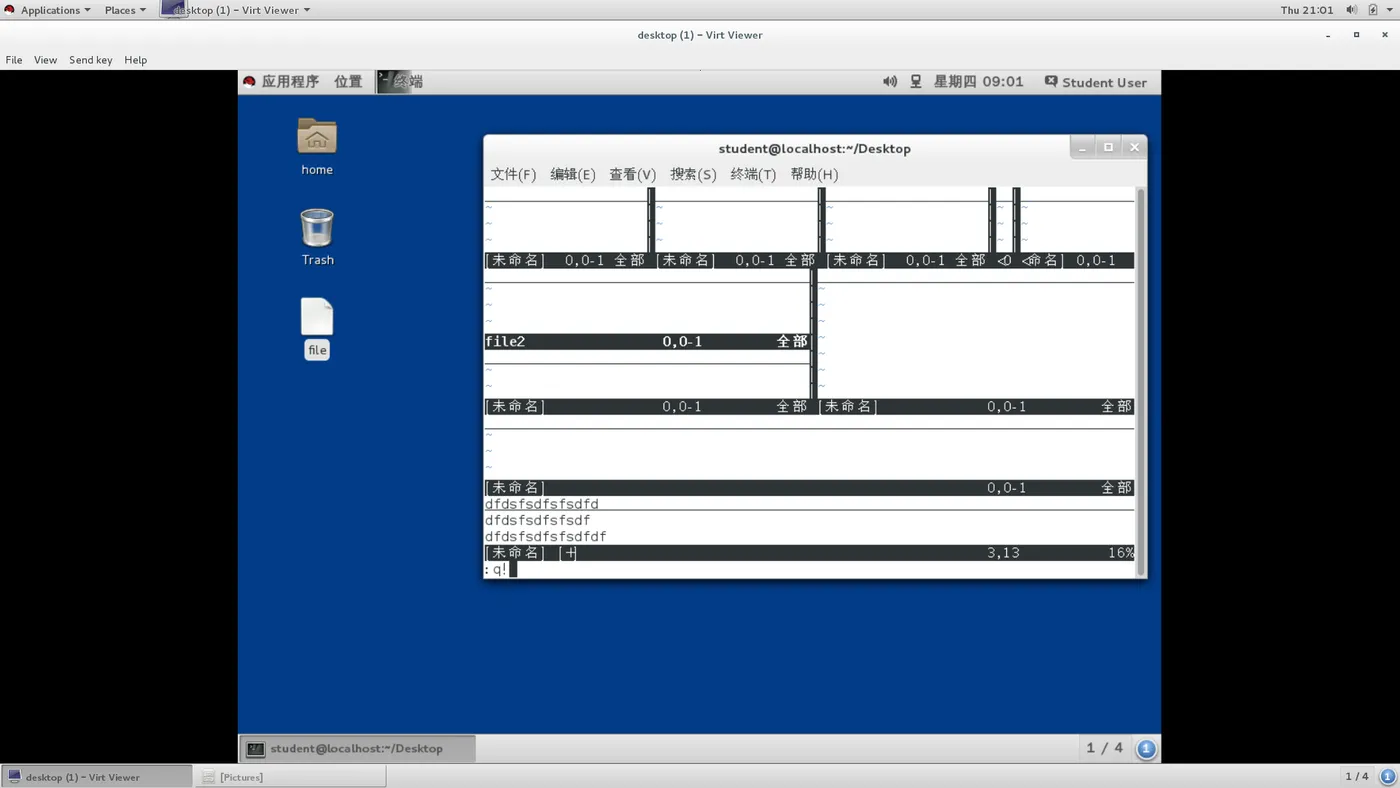
Task: Open Virt Viewer File menu
Action: [14, 60]
